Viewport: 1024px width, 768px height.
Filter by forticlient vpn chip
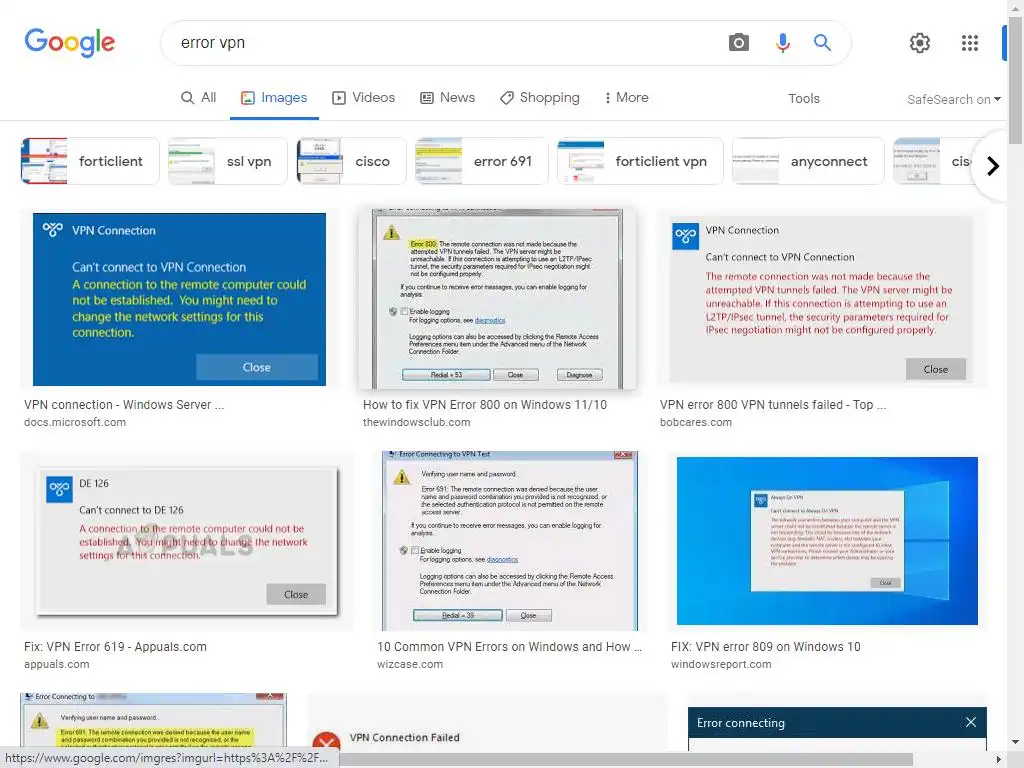640,161
